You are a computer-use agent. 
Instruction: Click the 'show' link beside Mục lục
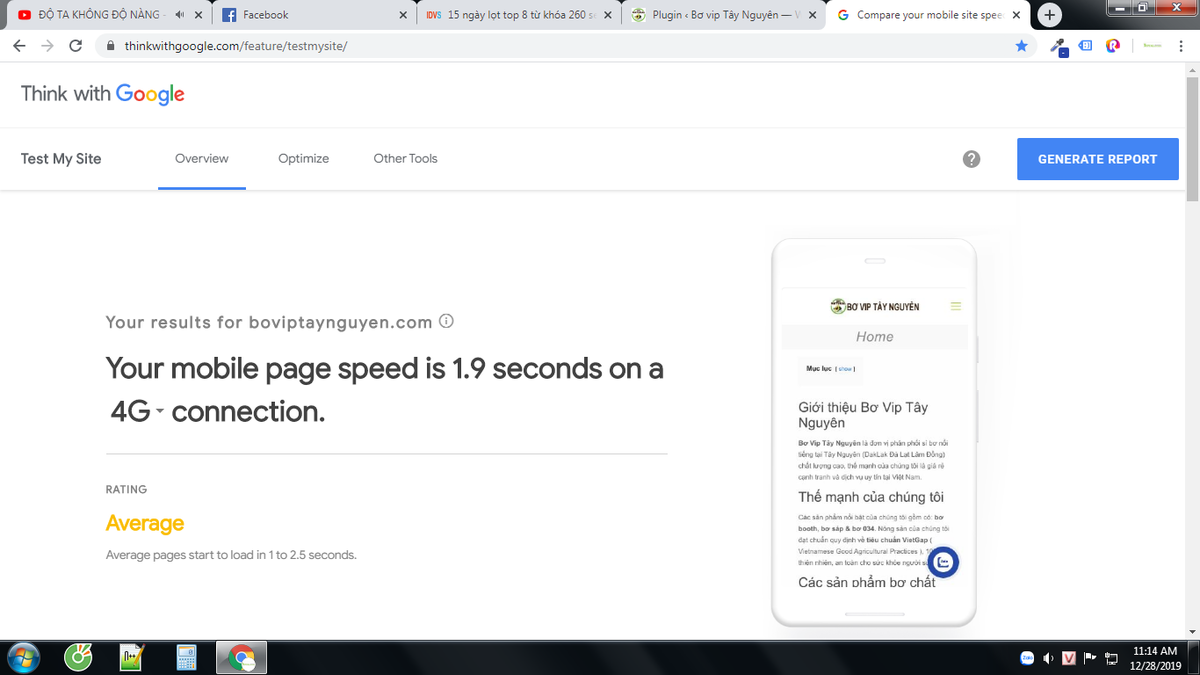(846, 369)
